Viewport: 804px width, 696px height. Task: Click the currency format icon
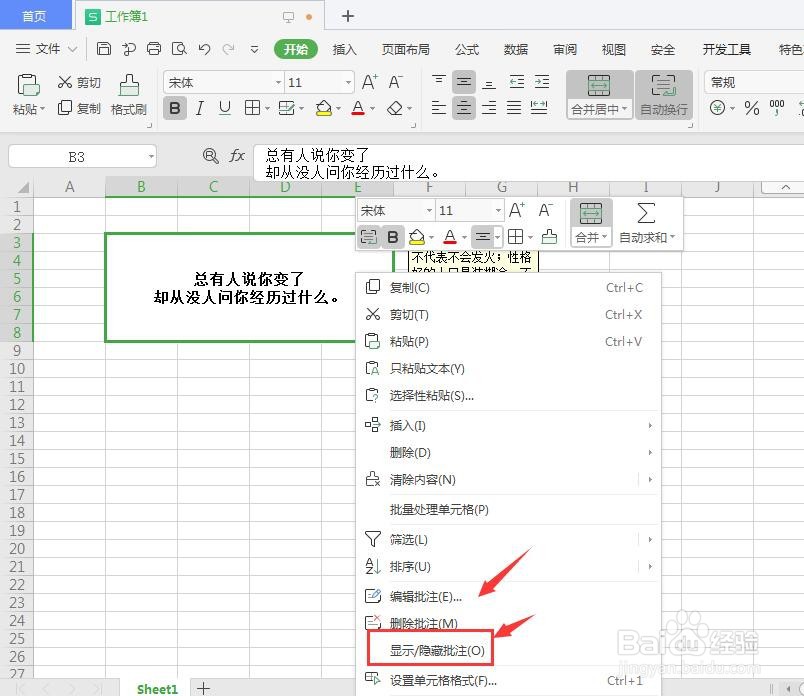point(718,108)
